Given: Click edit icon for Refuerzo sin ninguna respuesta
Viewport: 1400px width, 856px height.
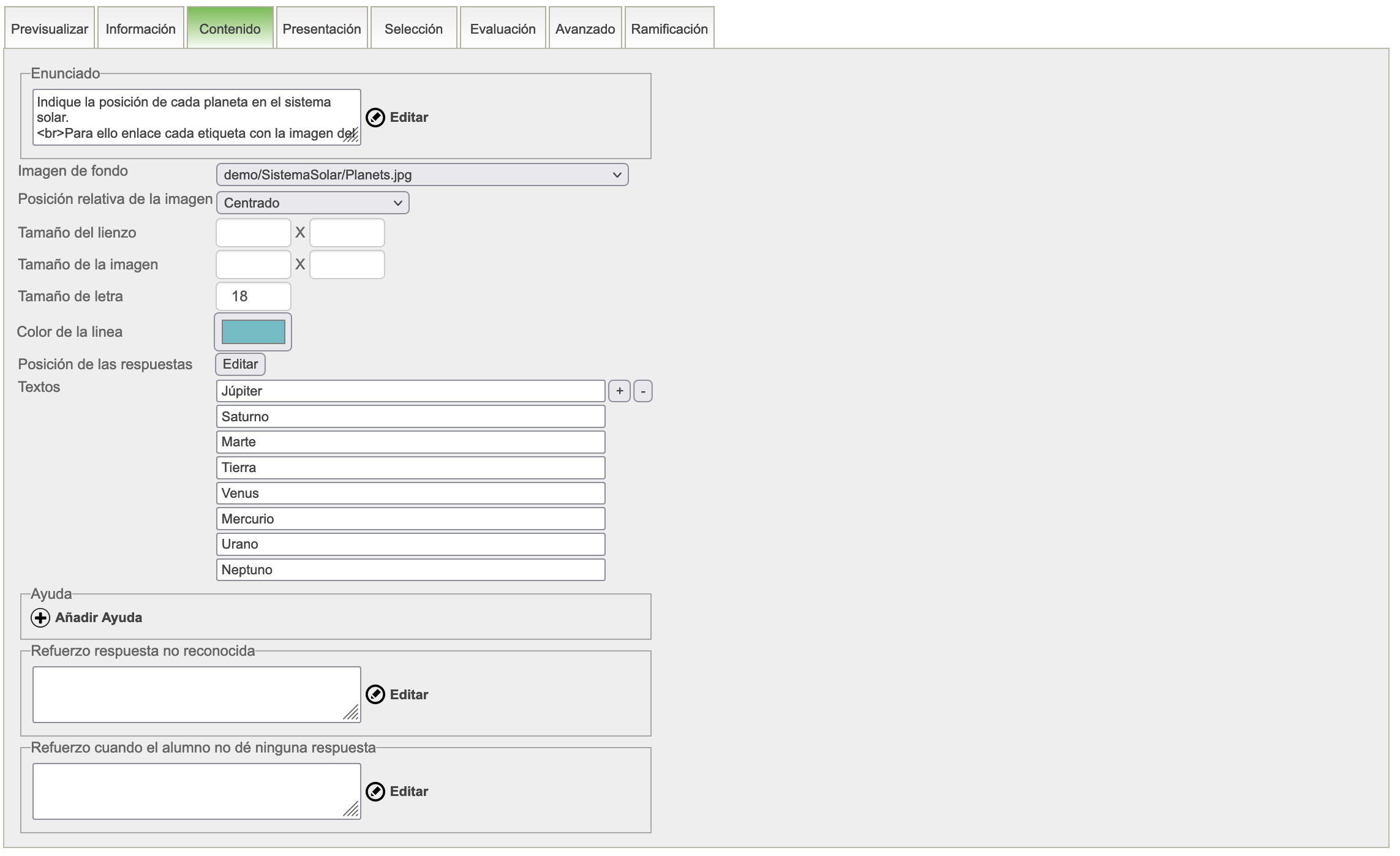Looking at the screenshot, I should tap(375, 791).
